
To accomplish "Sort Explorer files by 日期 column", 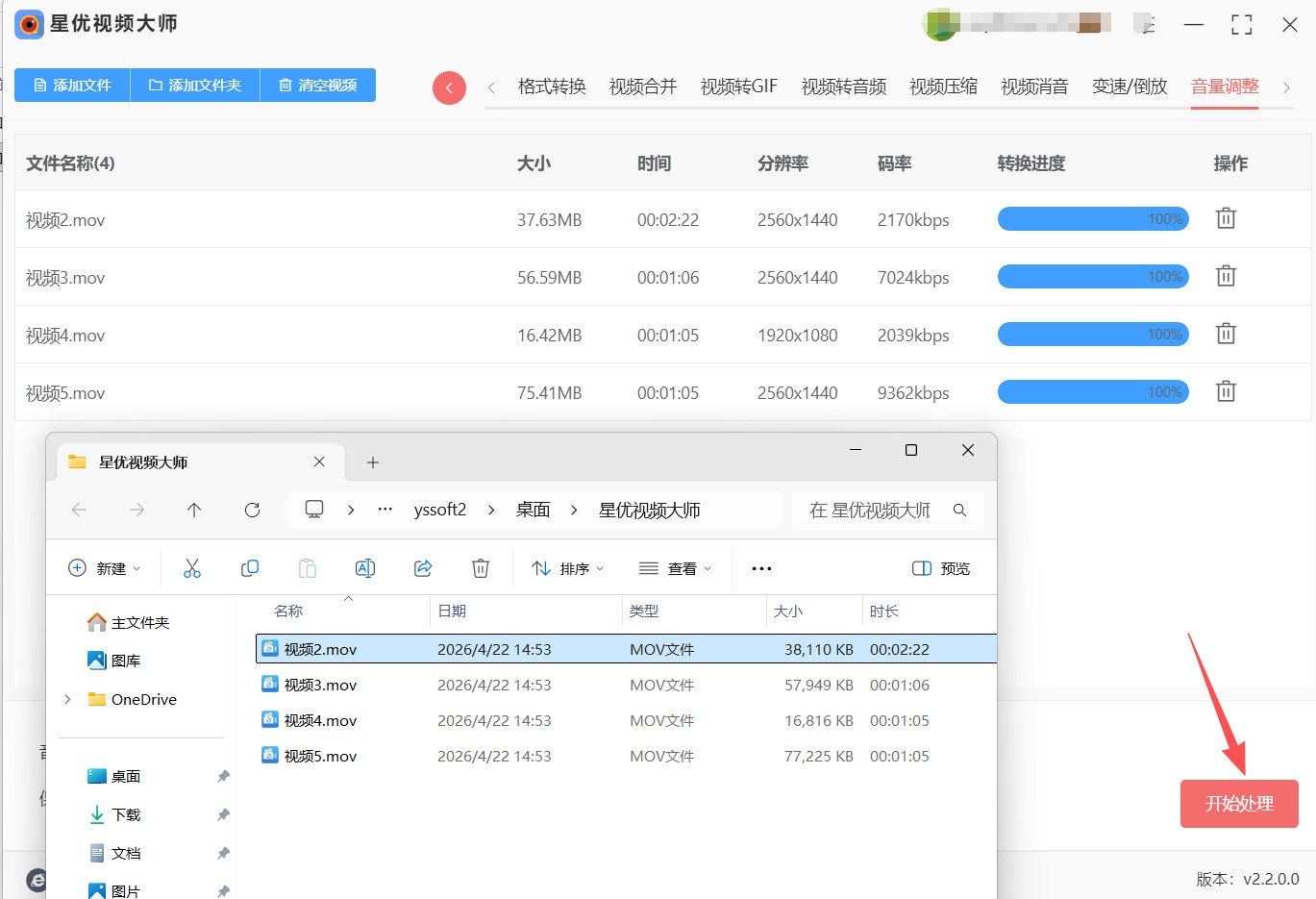I will pos(452,611).
